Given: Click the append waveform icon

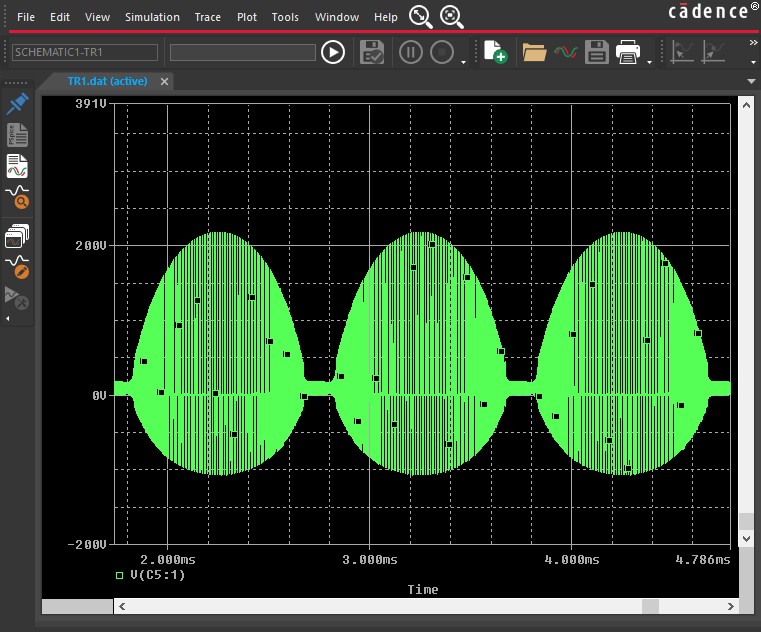Looking at the screenshot, I should pos(566,52).
